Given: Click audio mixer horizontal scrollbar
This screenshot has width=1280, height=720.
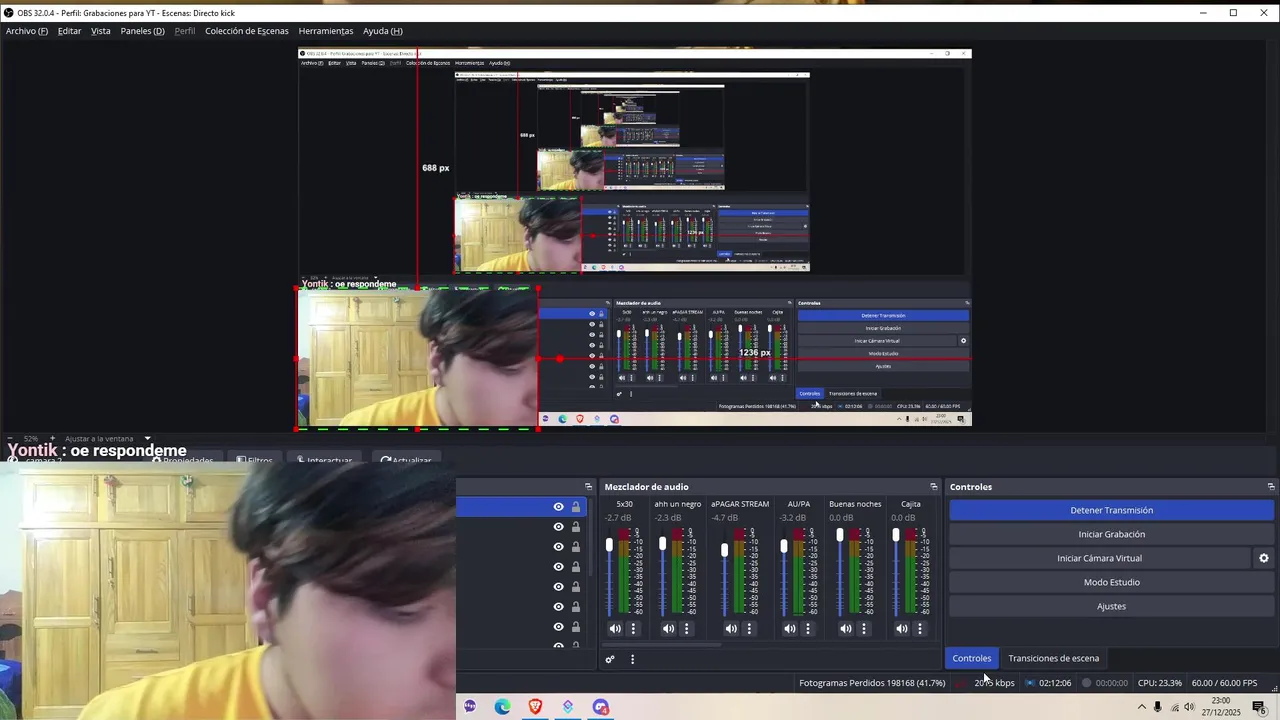Looking at the screenshot, I should point(662,645).
